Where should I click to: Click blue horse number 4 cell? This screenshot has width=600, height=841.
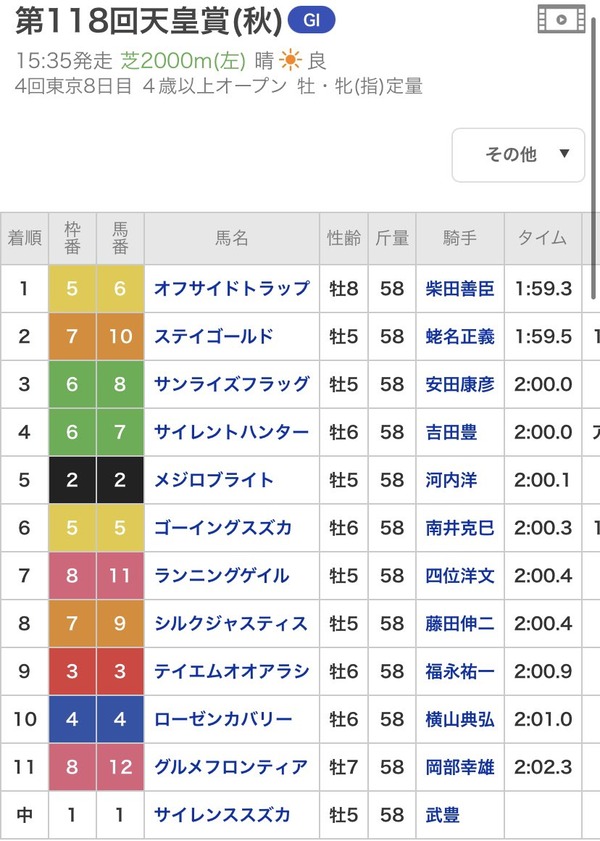tap(120, 719)
